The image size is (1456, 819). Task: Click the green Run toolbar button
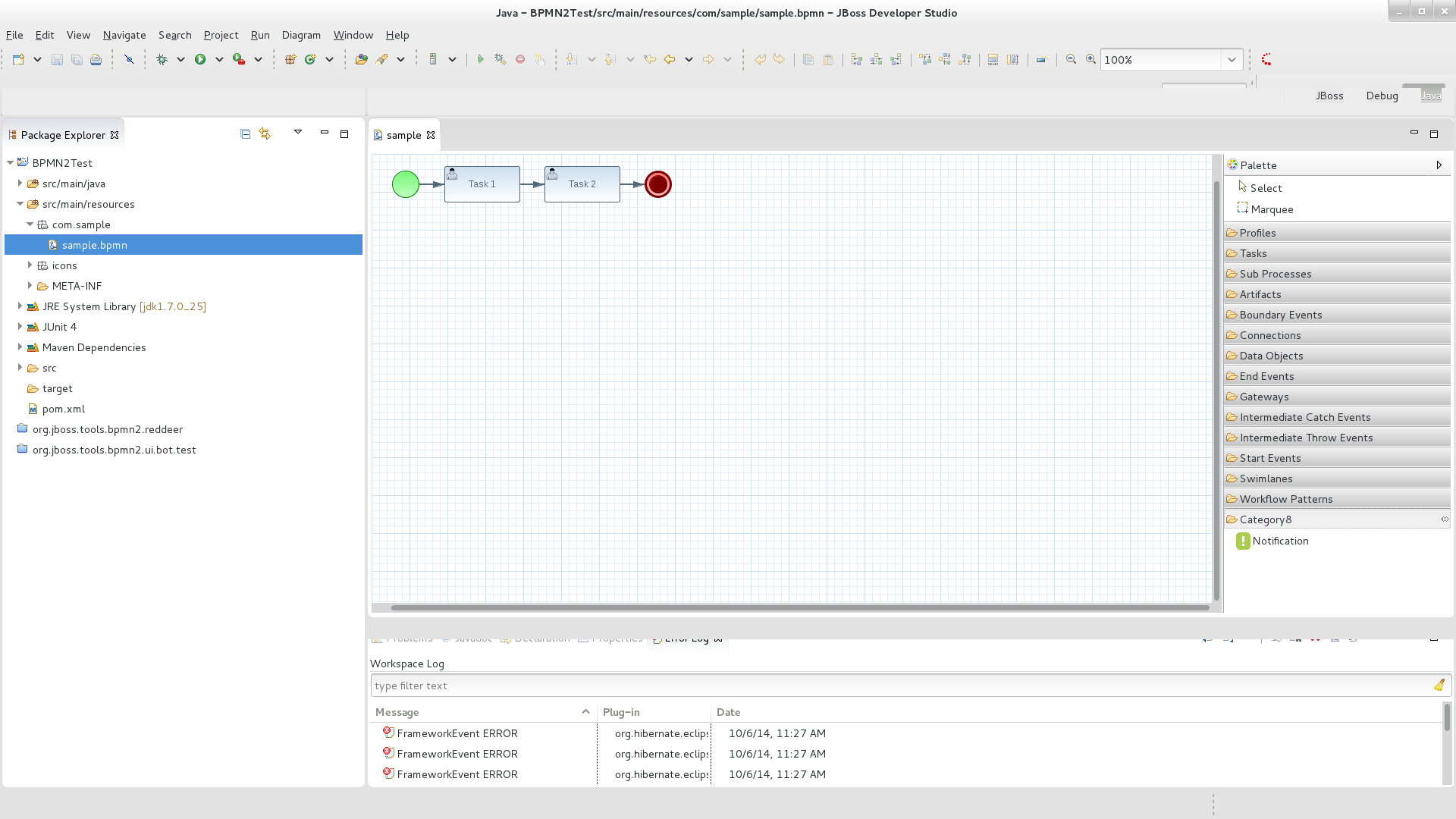pos(200,59)
